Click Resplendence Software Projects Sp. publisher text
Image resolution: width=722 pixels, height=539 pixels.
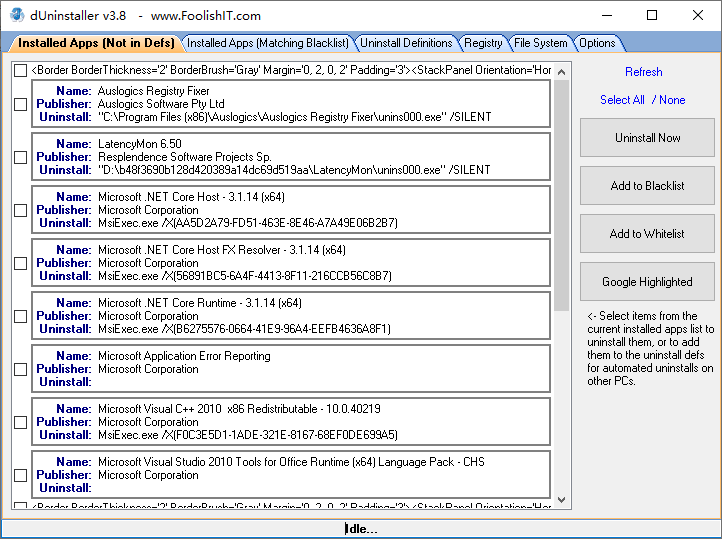pos(185,156)
